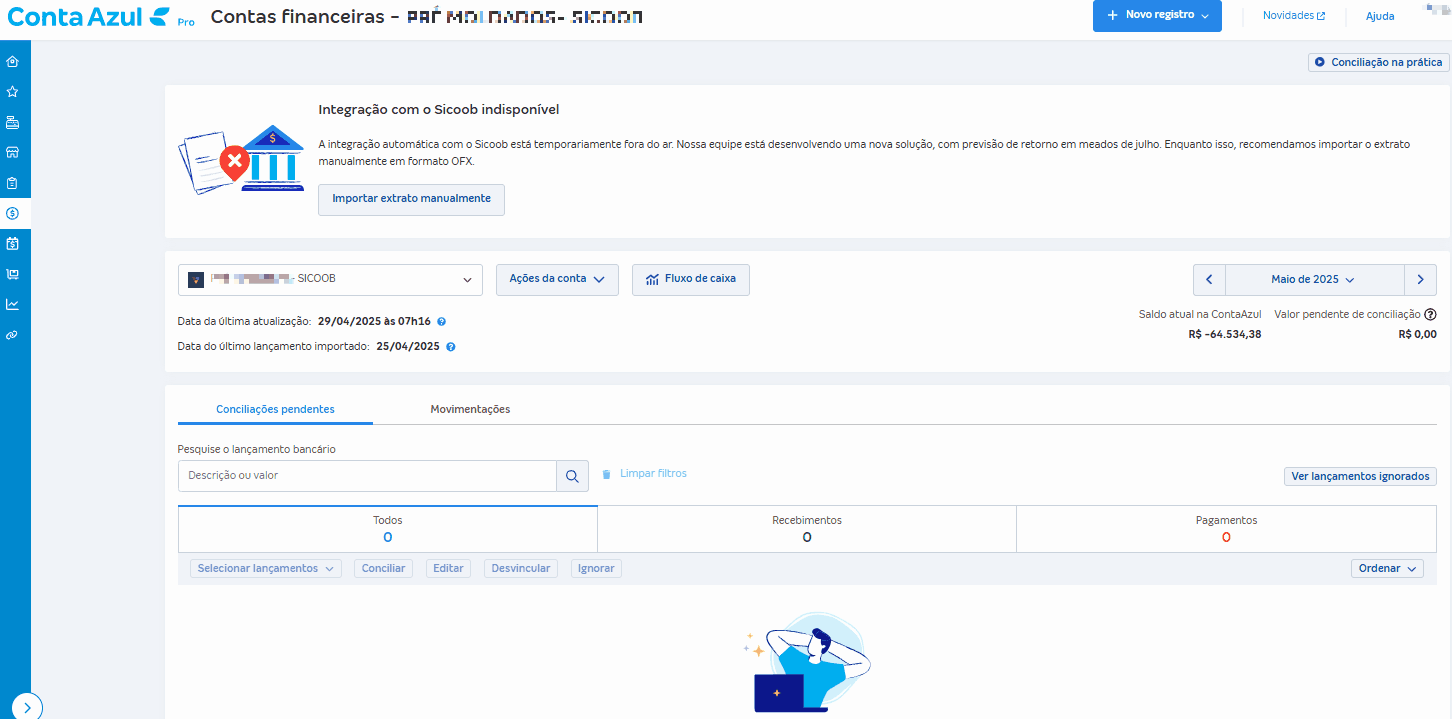Click the trash icon next to Limpar filtros

606,474
